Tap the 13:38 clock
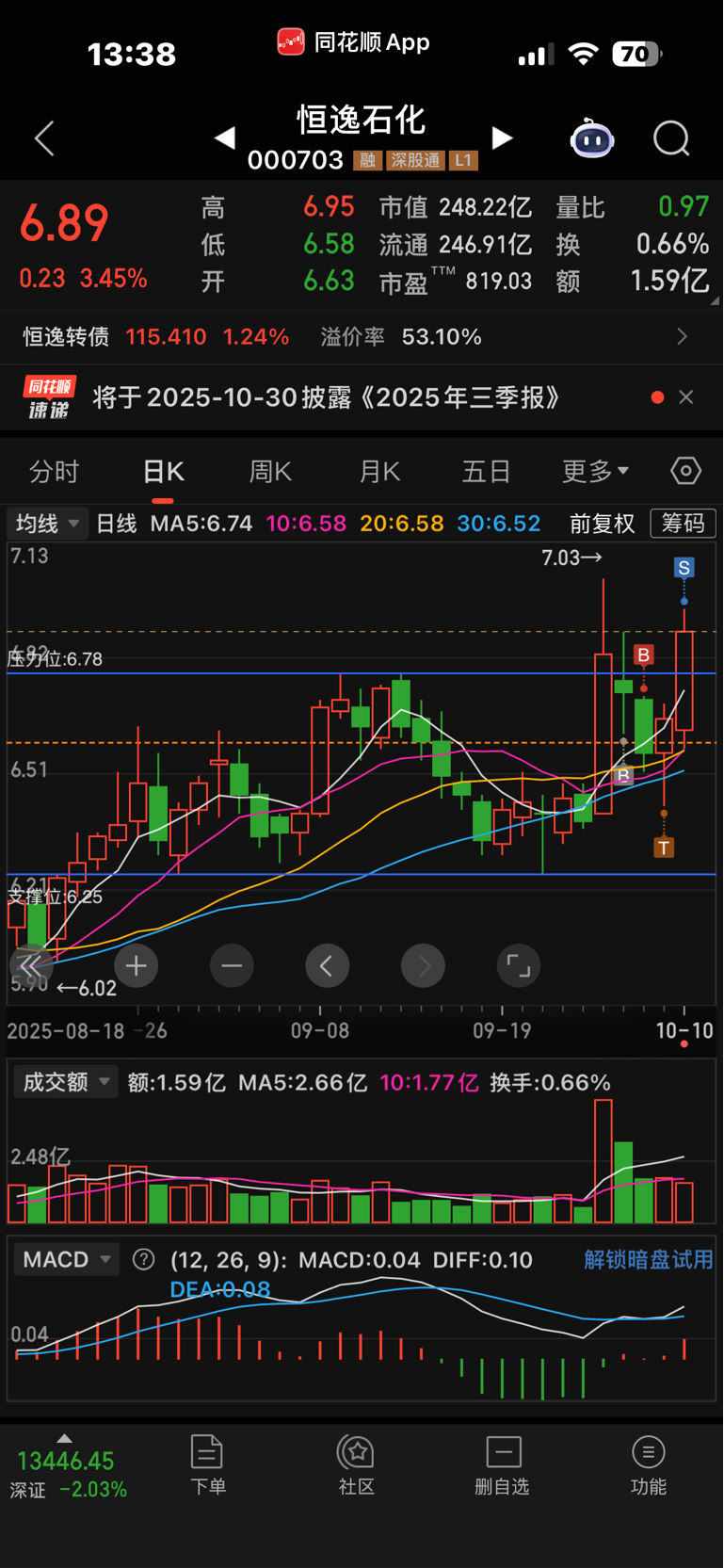 click(132, 54)
